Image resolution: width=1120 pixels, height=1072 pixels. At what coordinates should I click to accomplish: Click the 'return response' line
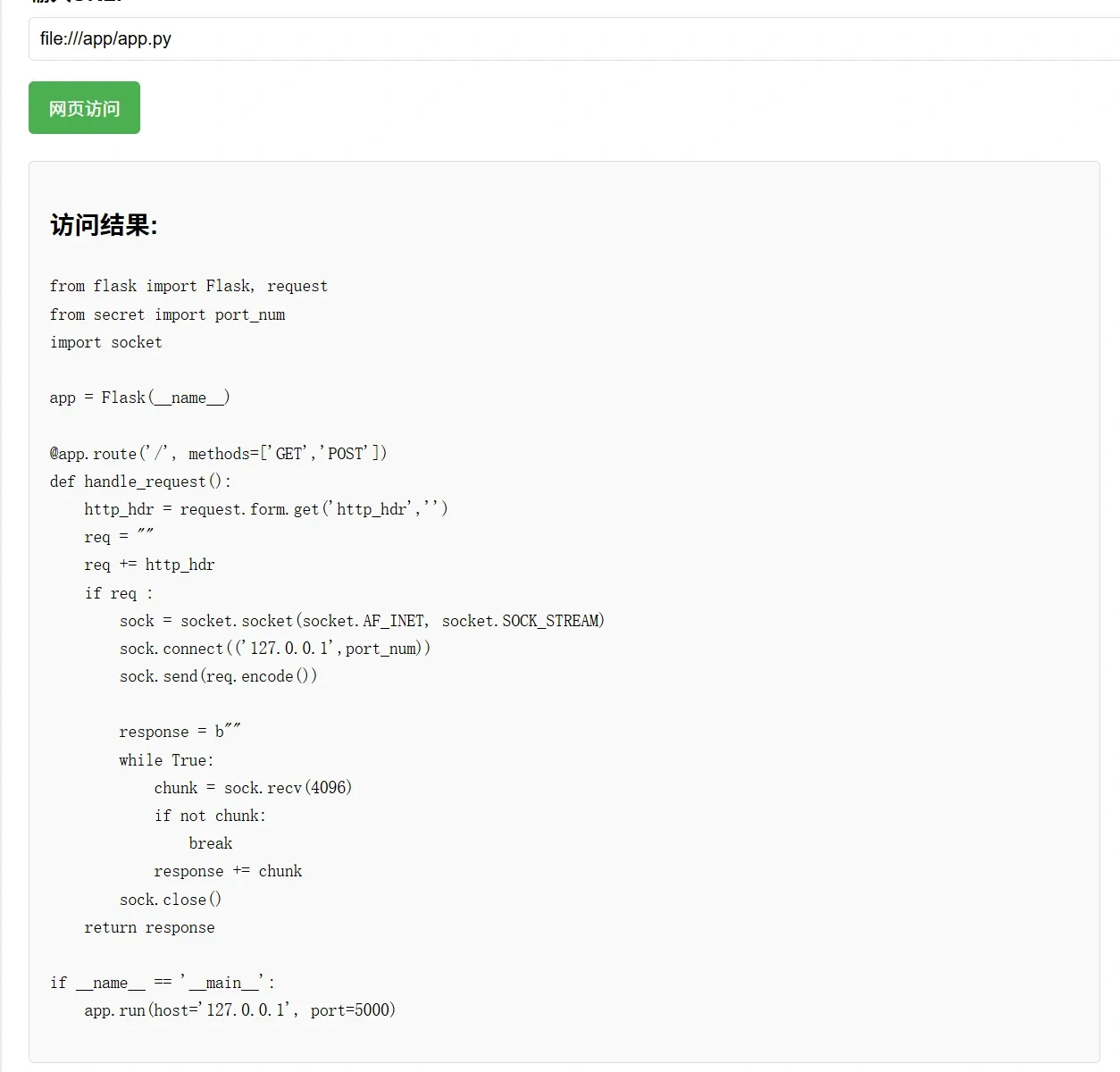point(149,927)
